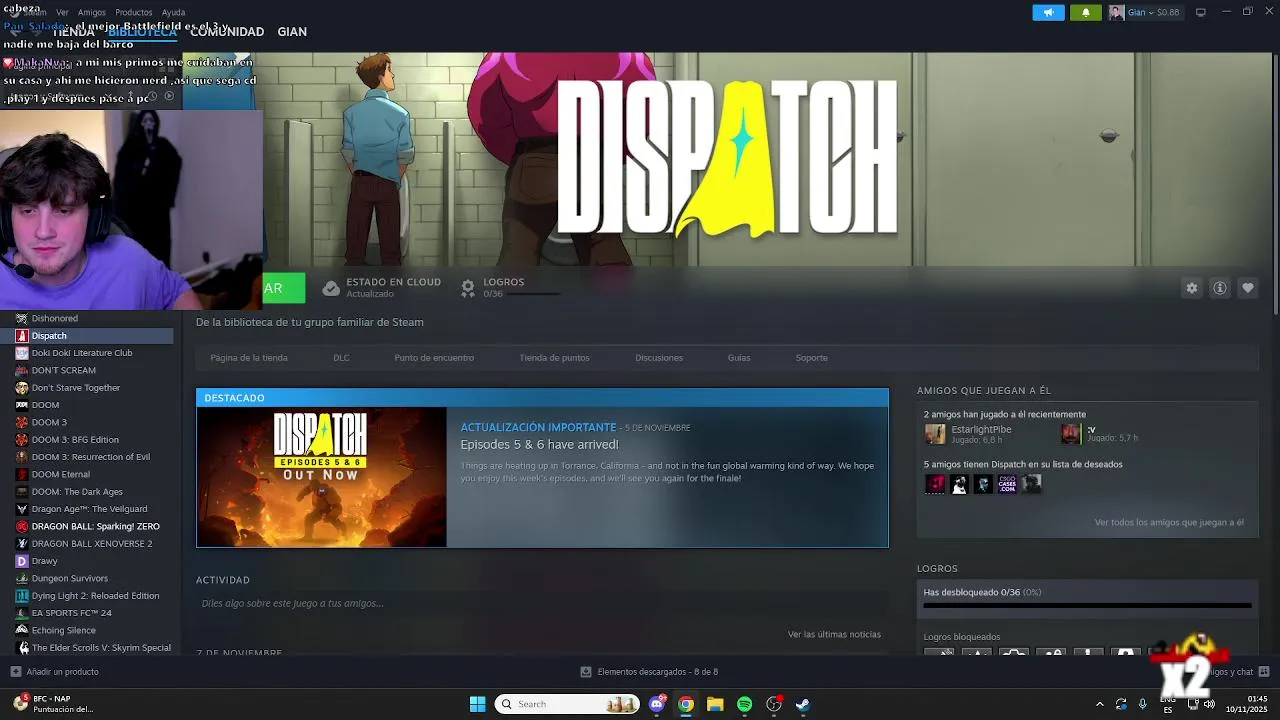Open the game info icon
1280x720 pixels.
point(1220,288)
